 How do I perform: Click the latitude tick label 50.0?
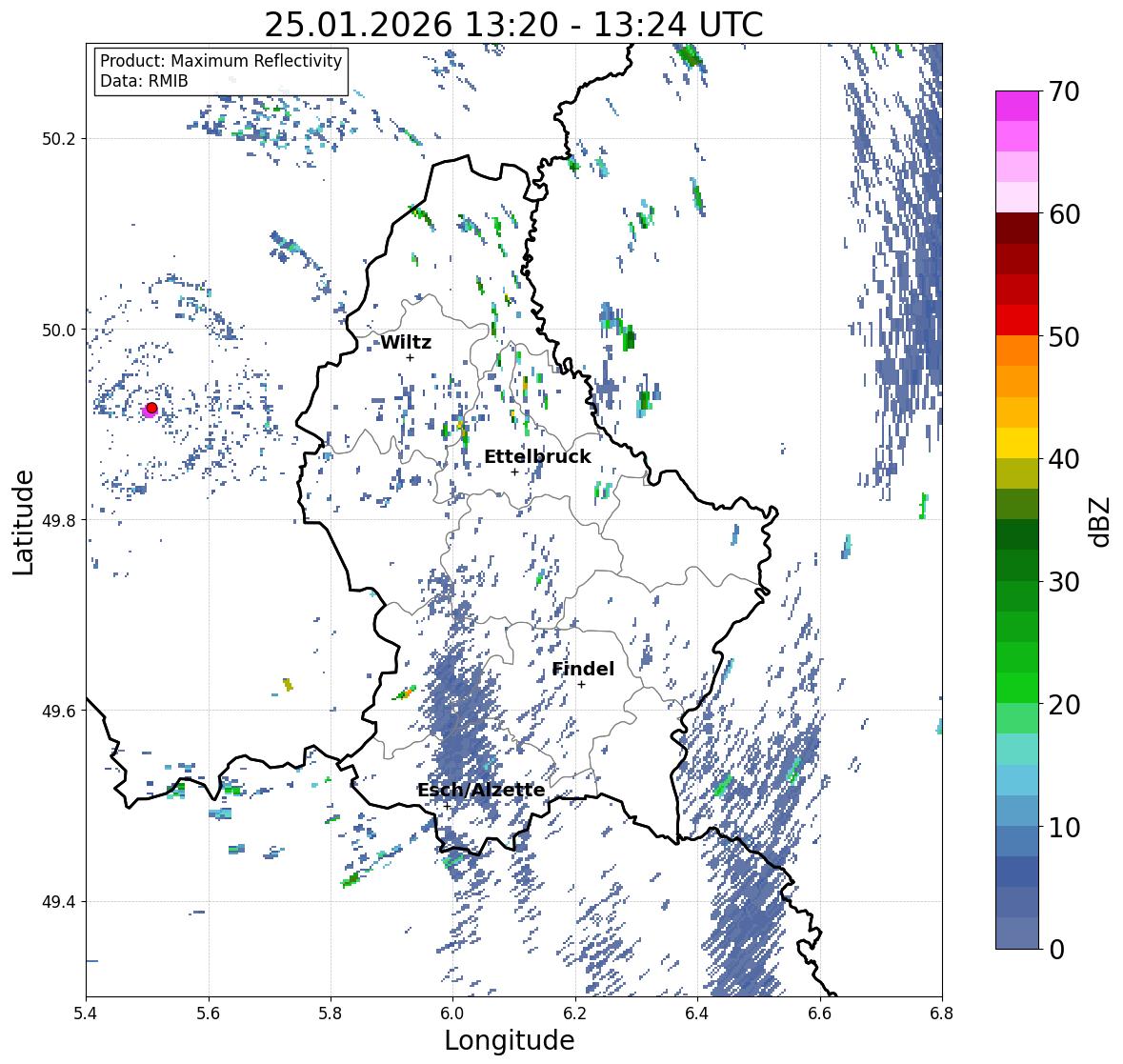click(59, 331)
